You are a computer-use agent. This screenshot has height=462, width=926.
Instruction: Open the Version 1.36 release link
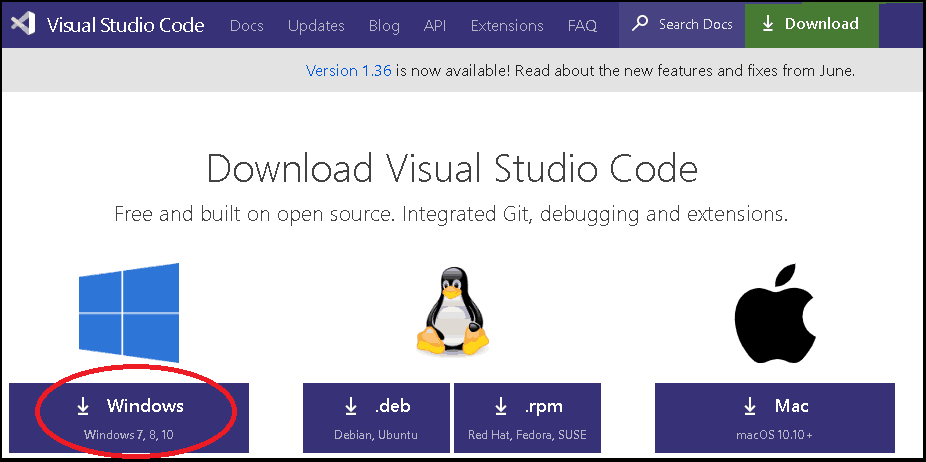(x=348, y=71)
